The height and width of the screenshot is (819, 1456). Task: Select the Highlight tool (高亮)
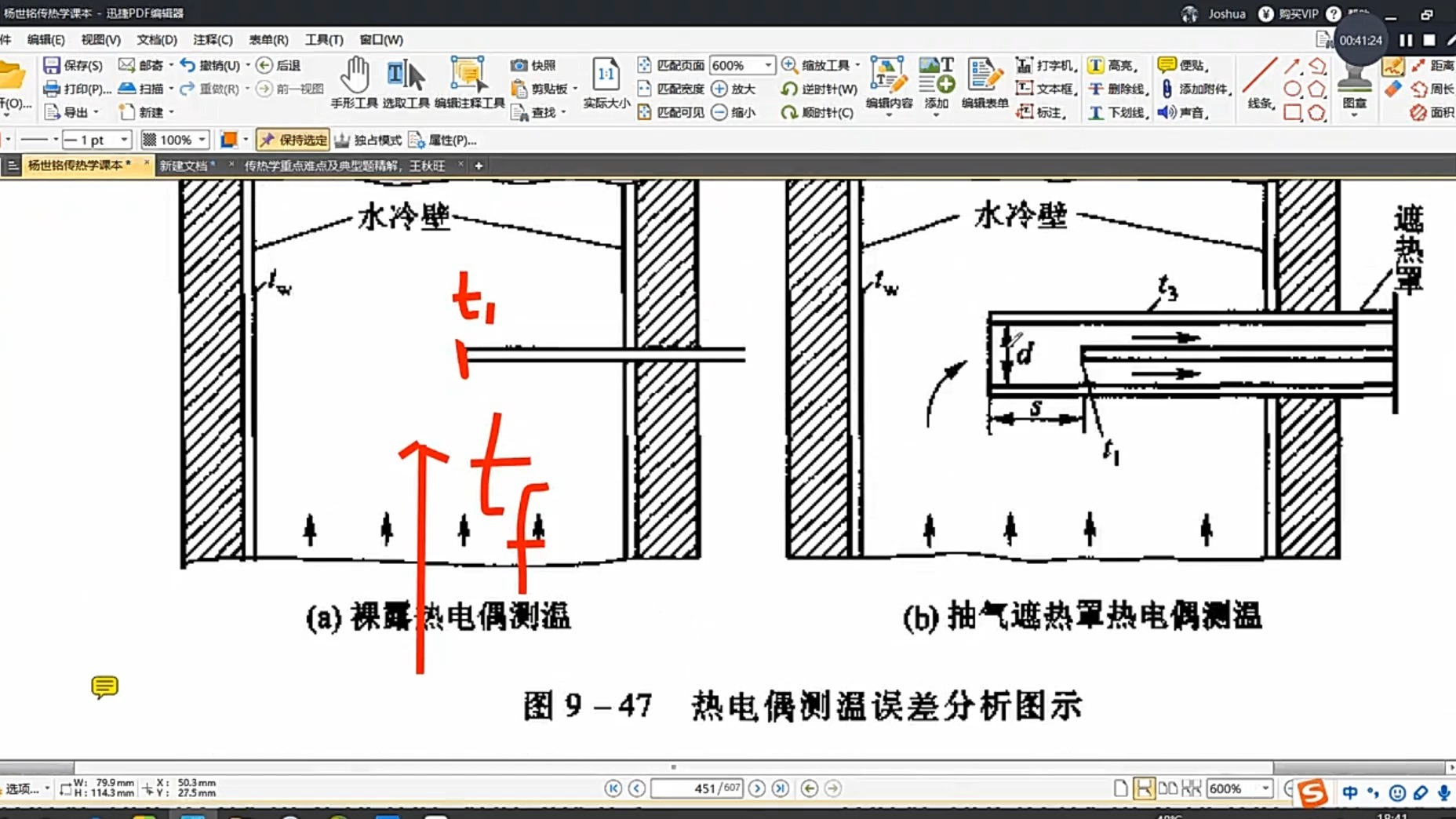coord(1114,66)
